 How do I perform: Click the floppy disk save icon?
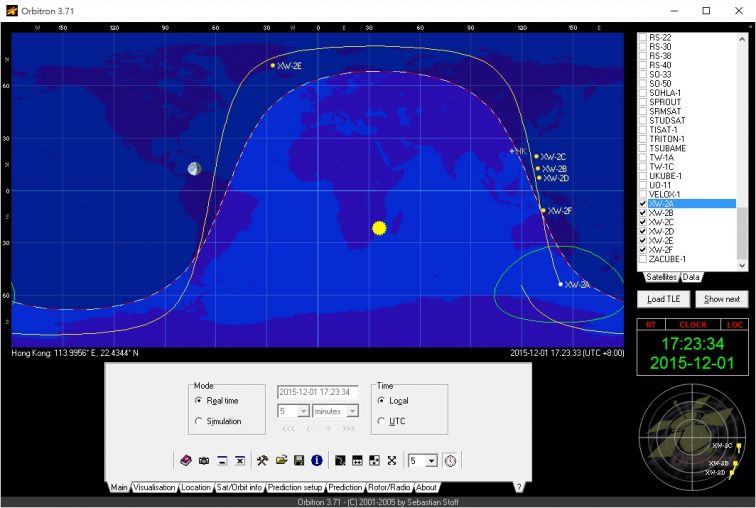tap(299, 460)
